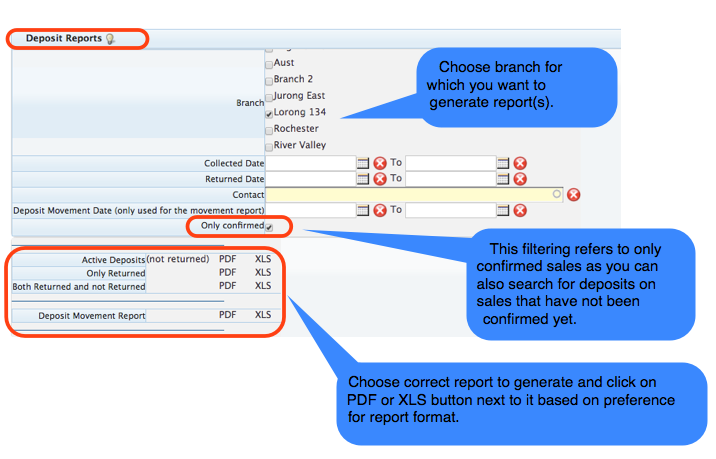Click the Collected Date start input field
Screen dimensions: 716x459
311,163
